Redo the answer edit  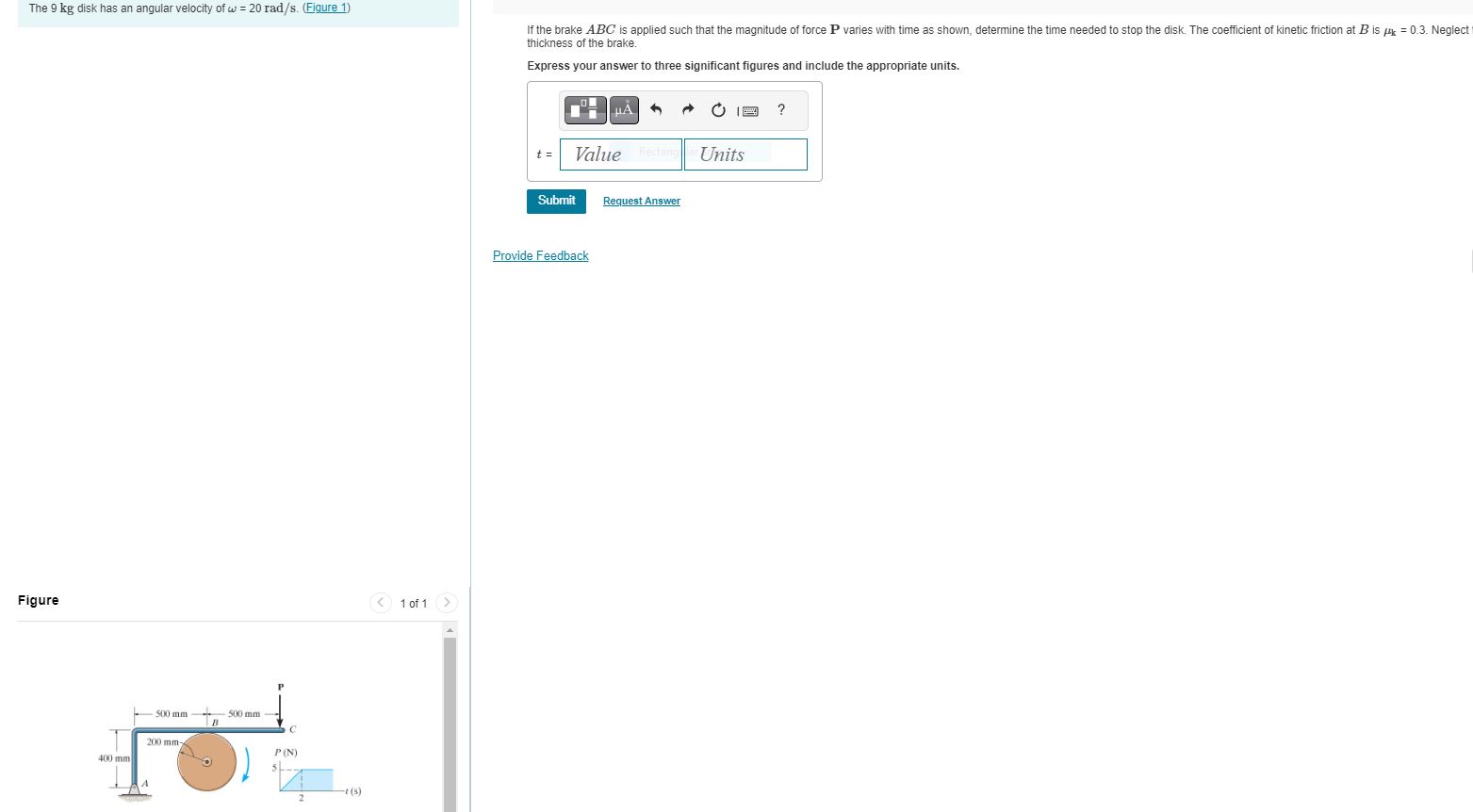[x=687, y=109]
